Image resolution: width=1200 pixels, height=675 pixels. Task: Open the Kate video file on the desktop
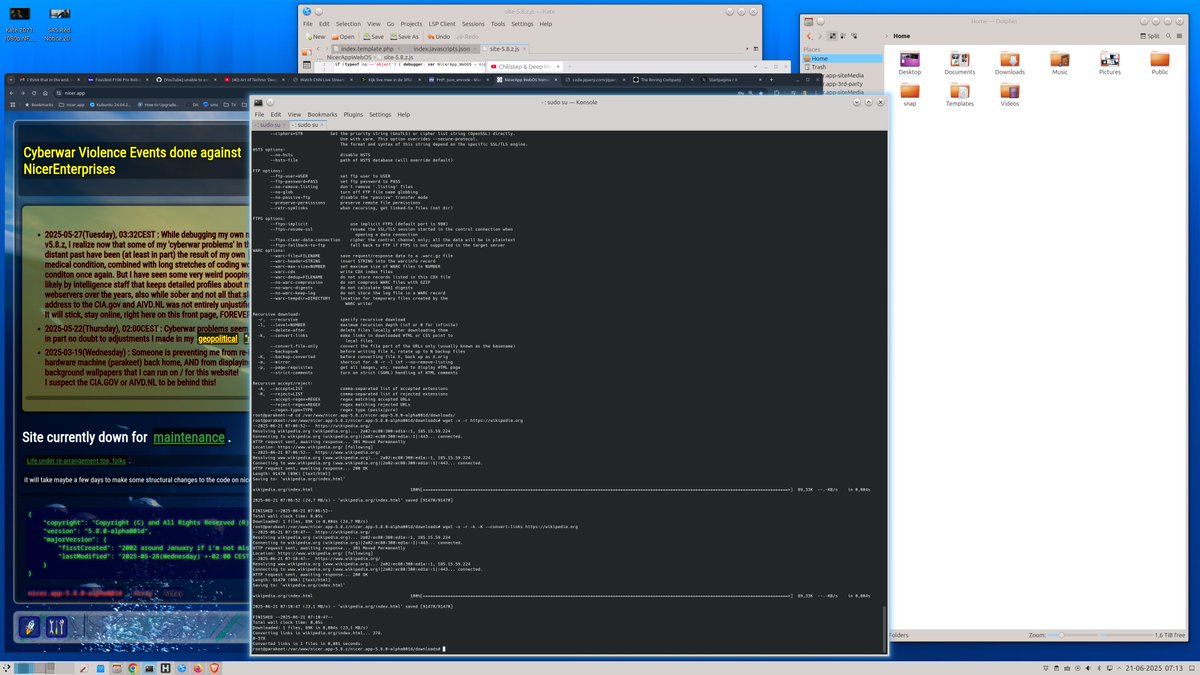[x=18, y=25]
